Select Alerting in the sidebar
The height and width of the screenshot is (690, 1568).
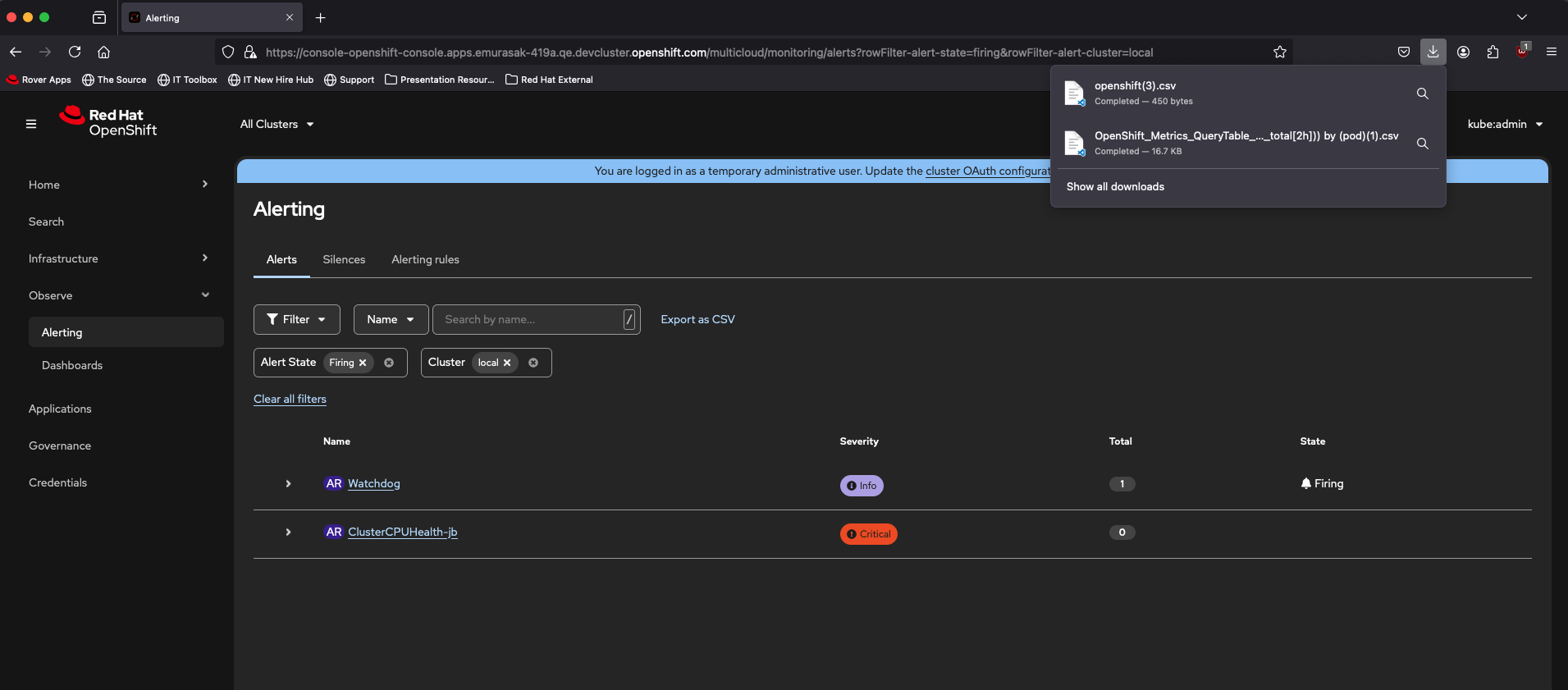(126, 332)
